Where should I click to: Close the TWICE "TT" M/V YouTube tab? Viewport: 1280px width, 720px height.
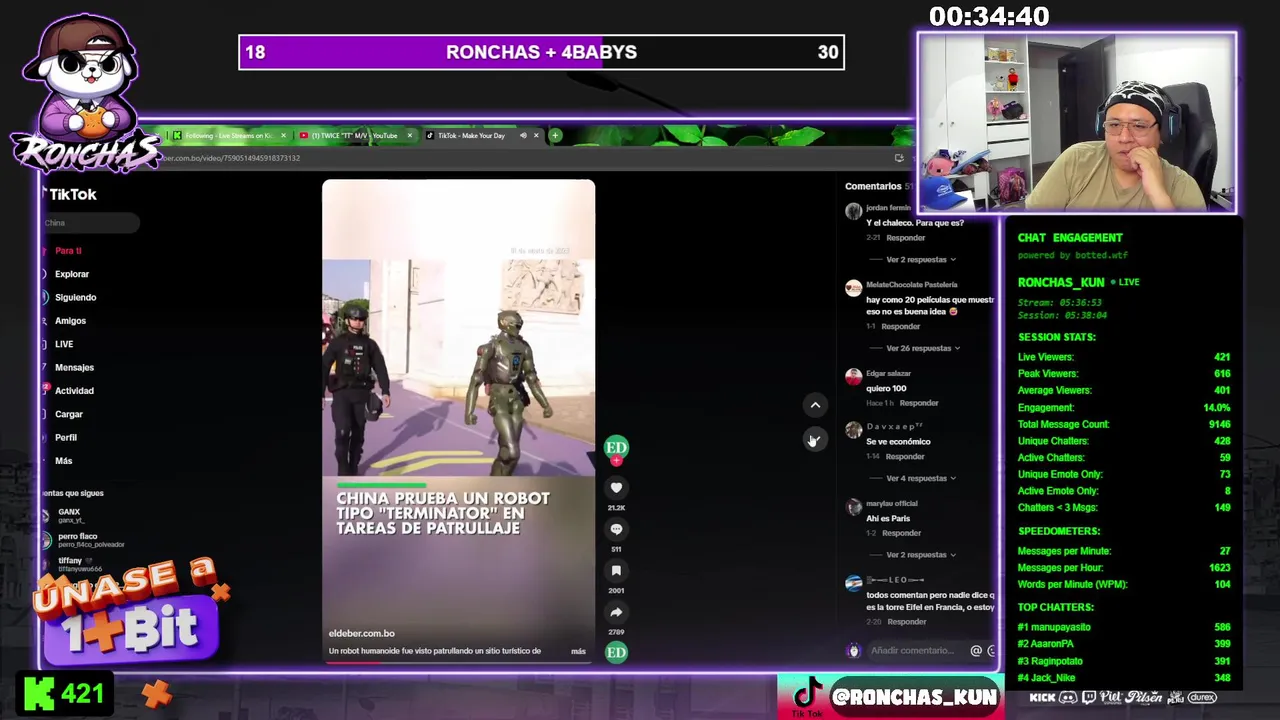point(409,135)
